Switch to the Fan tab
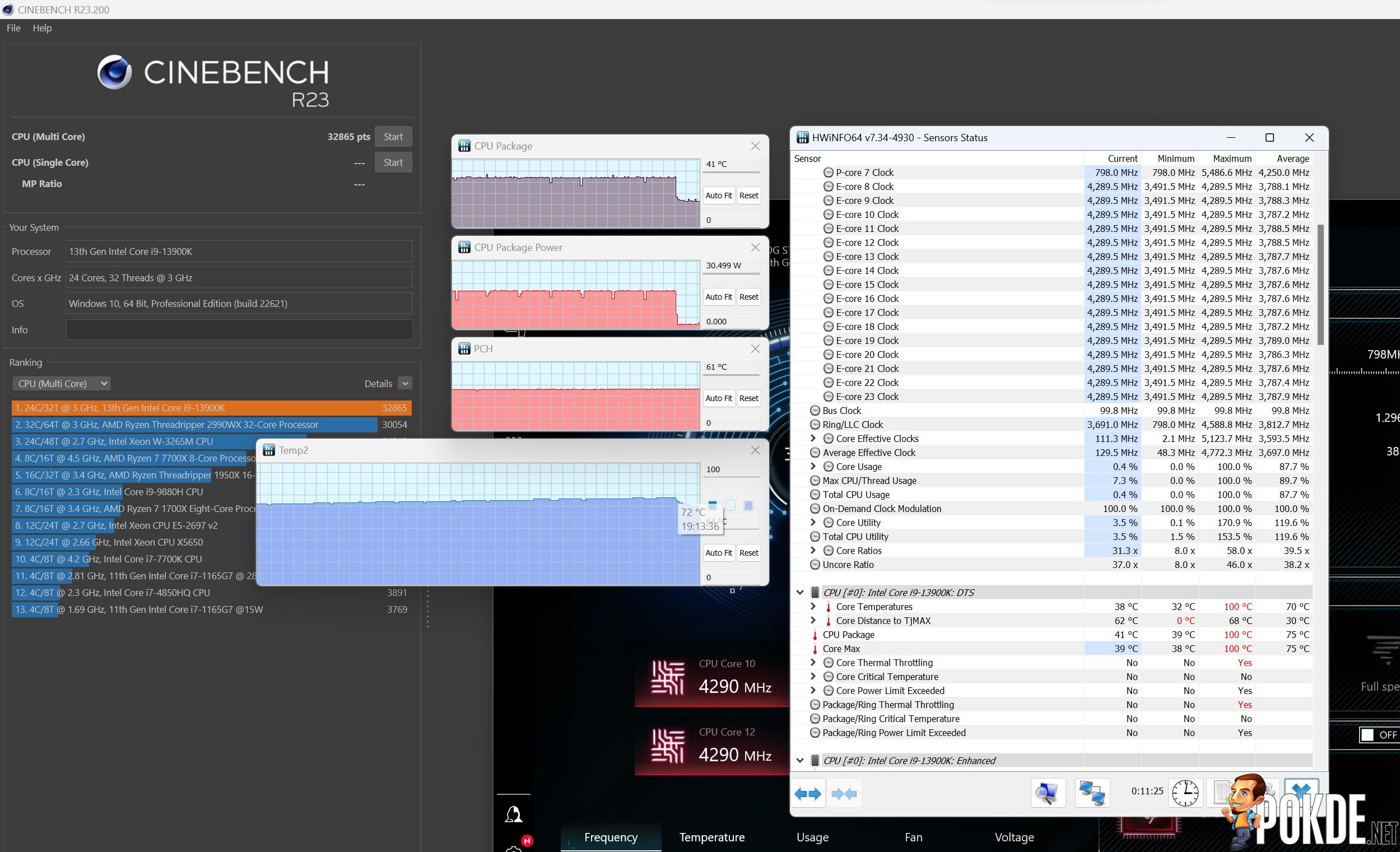This screenshot has height=852, width=1400. (913, 837)
